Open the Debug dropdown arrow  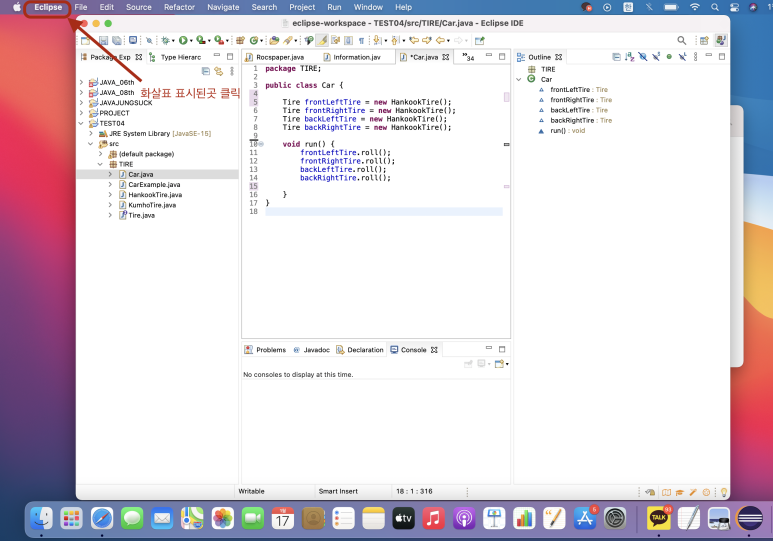[173, 41]
